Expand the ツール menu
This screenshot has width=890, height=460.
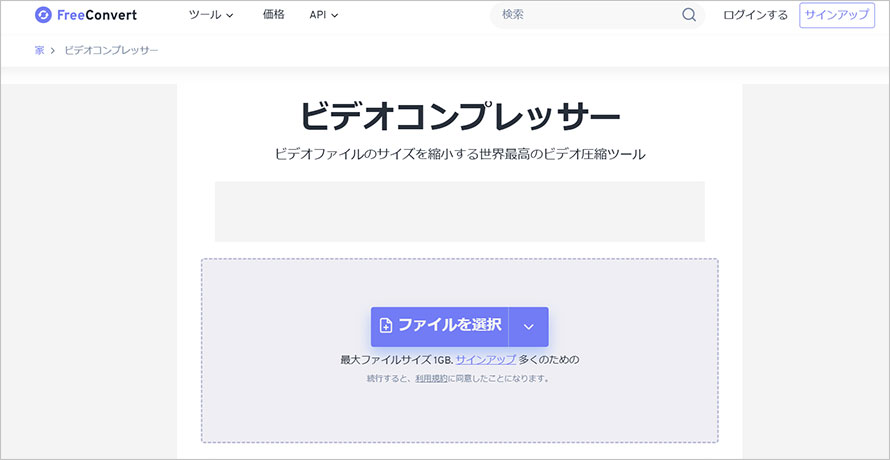pos(211,15)
